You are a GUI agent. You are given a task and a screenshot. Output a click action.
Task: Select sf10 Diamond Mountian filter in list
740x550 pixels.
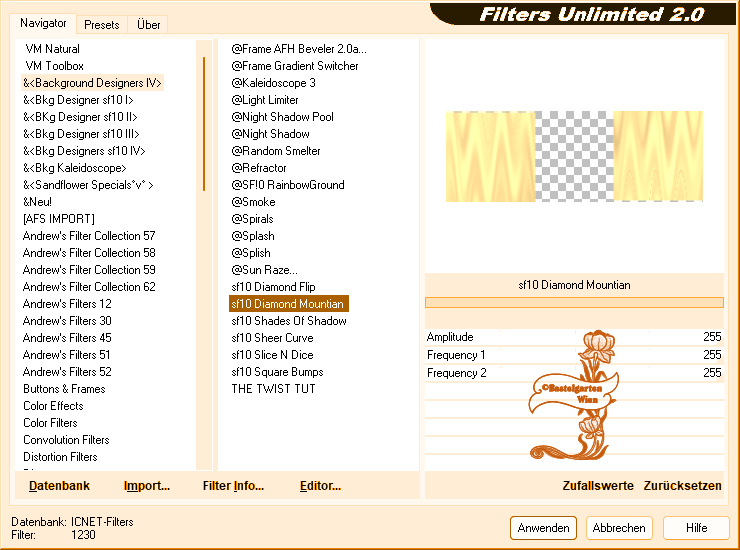(x=288, y=304)
